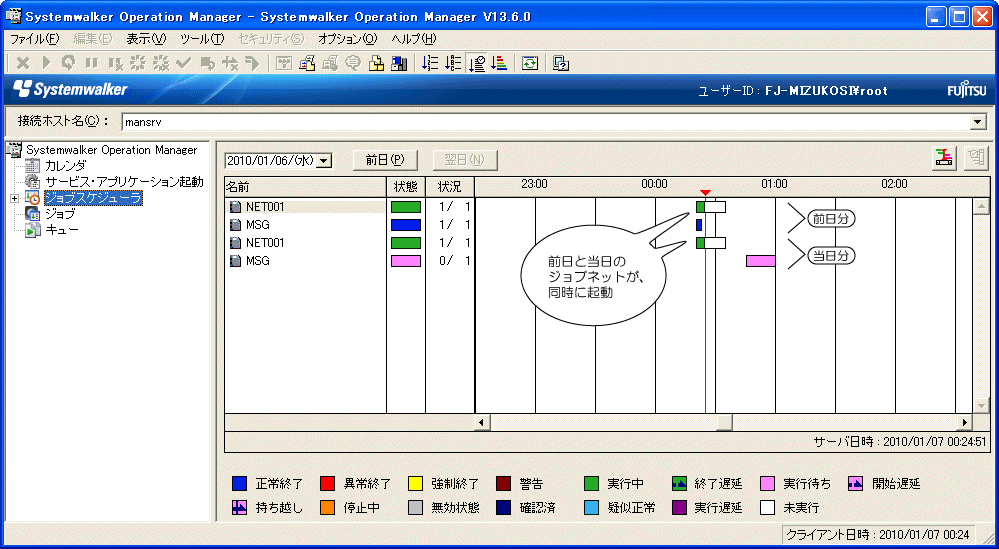Click the green refresh toolbar icon
This screenshot has height=549, width=999.
[530, 63]
